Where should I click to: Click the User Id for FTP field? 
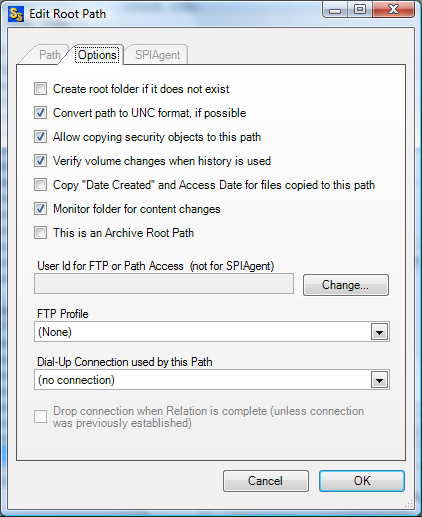164,284
